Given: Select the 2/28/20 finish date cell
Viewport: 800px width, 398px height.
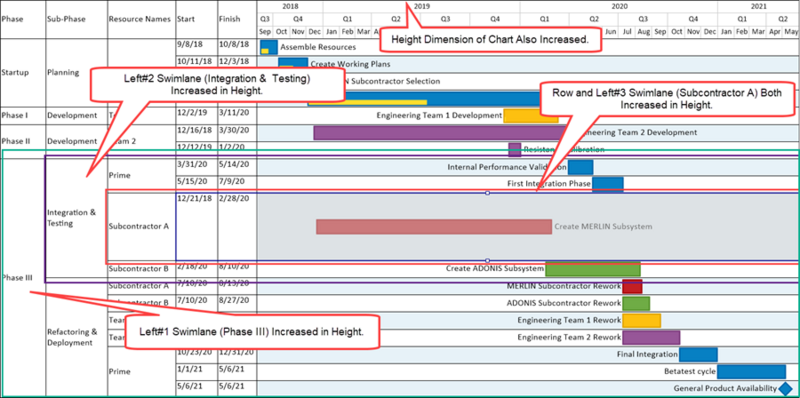Looking at the screenshot, I should click(237, 227).
